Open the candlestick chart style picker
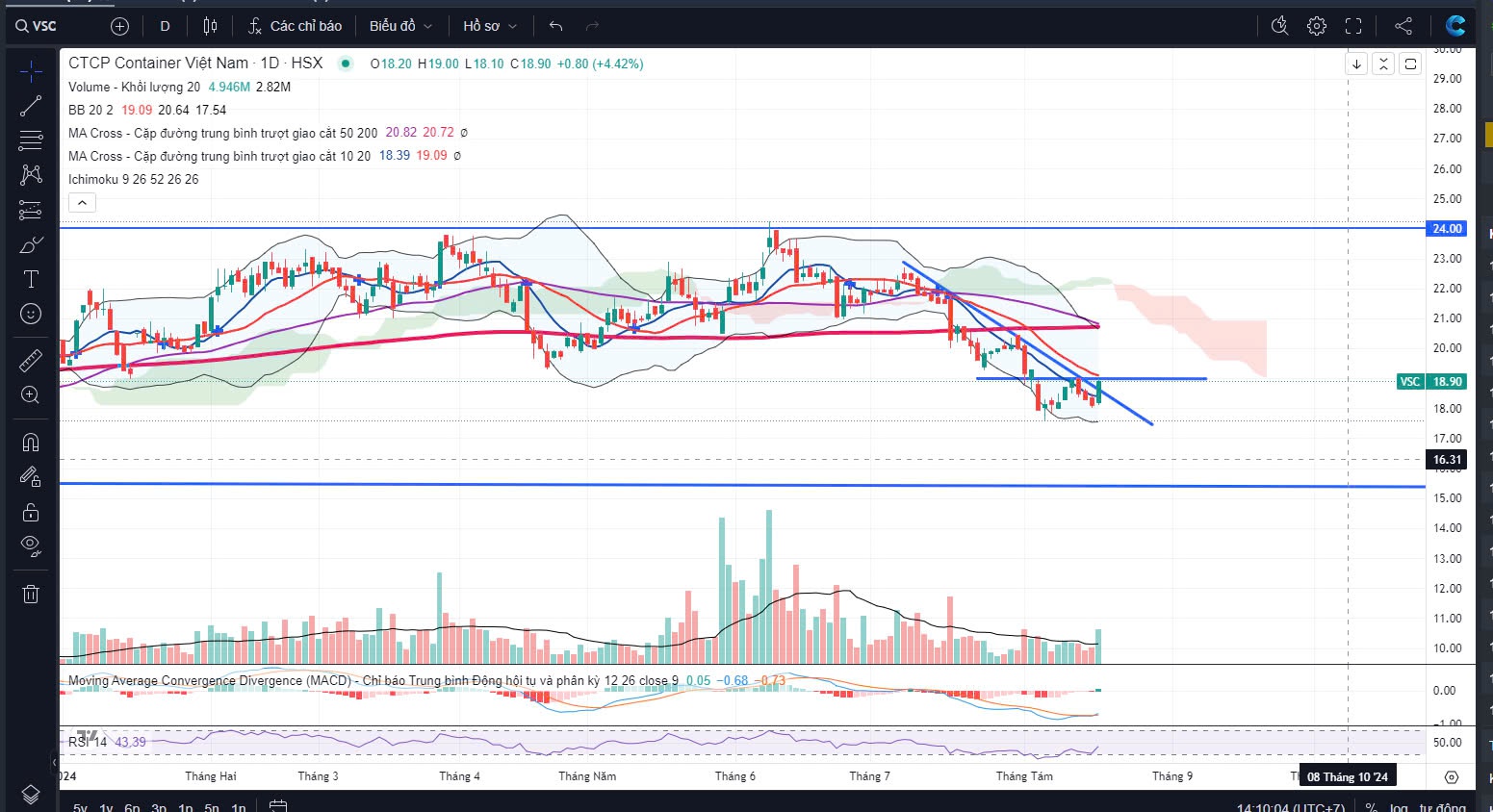This screenshot has width=1493, height=812. coord(211,26)
